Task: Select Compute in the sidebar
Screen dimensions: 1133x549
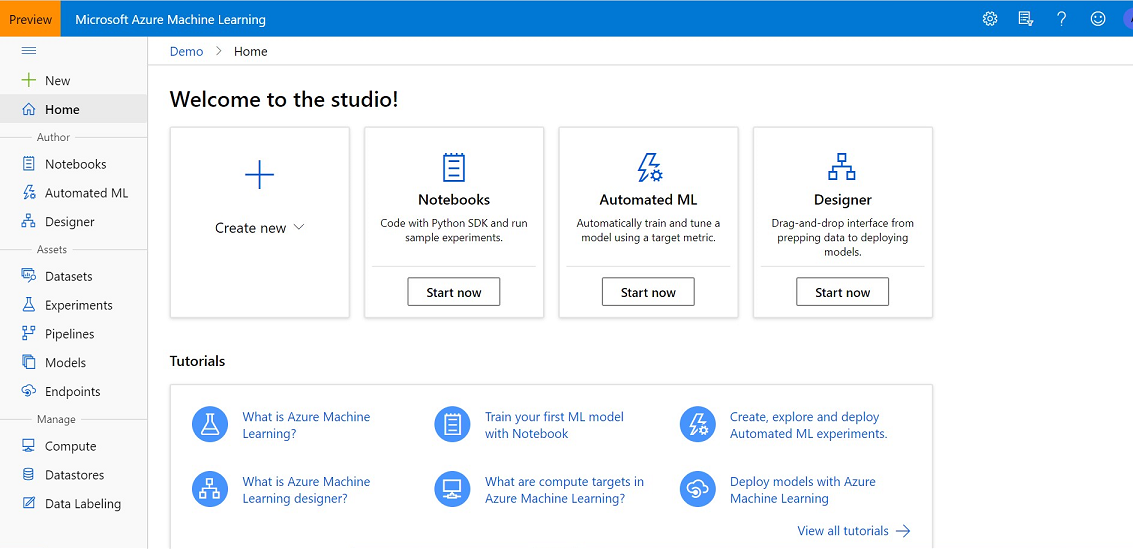Action: pyautogui.click(x=73, y=446)
